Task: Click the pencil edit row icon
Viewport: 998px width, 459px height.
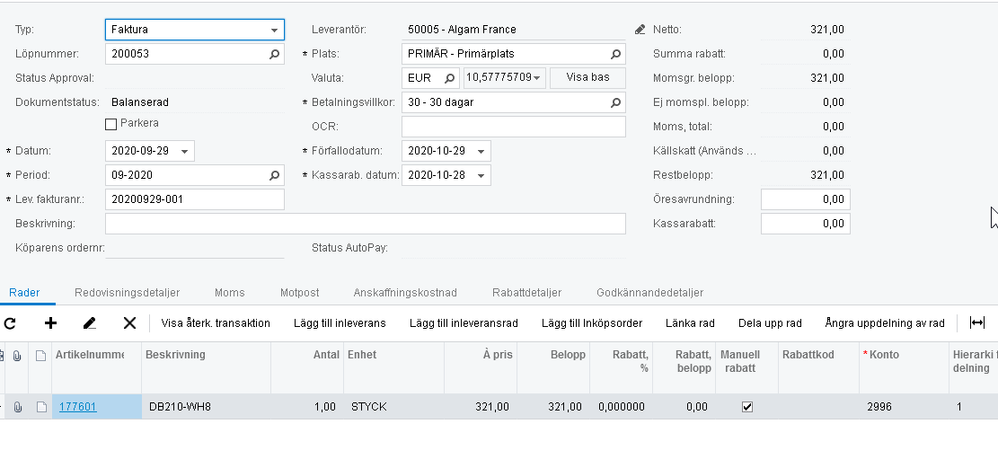Action: 90,323
